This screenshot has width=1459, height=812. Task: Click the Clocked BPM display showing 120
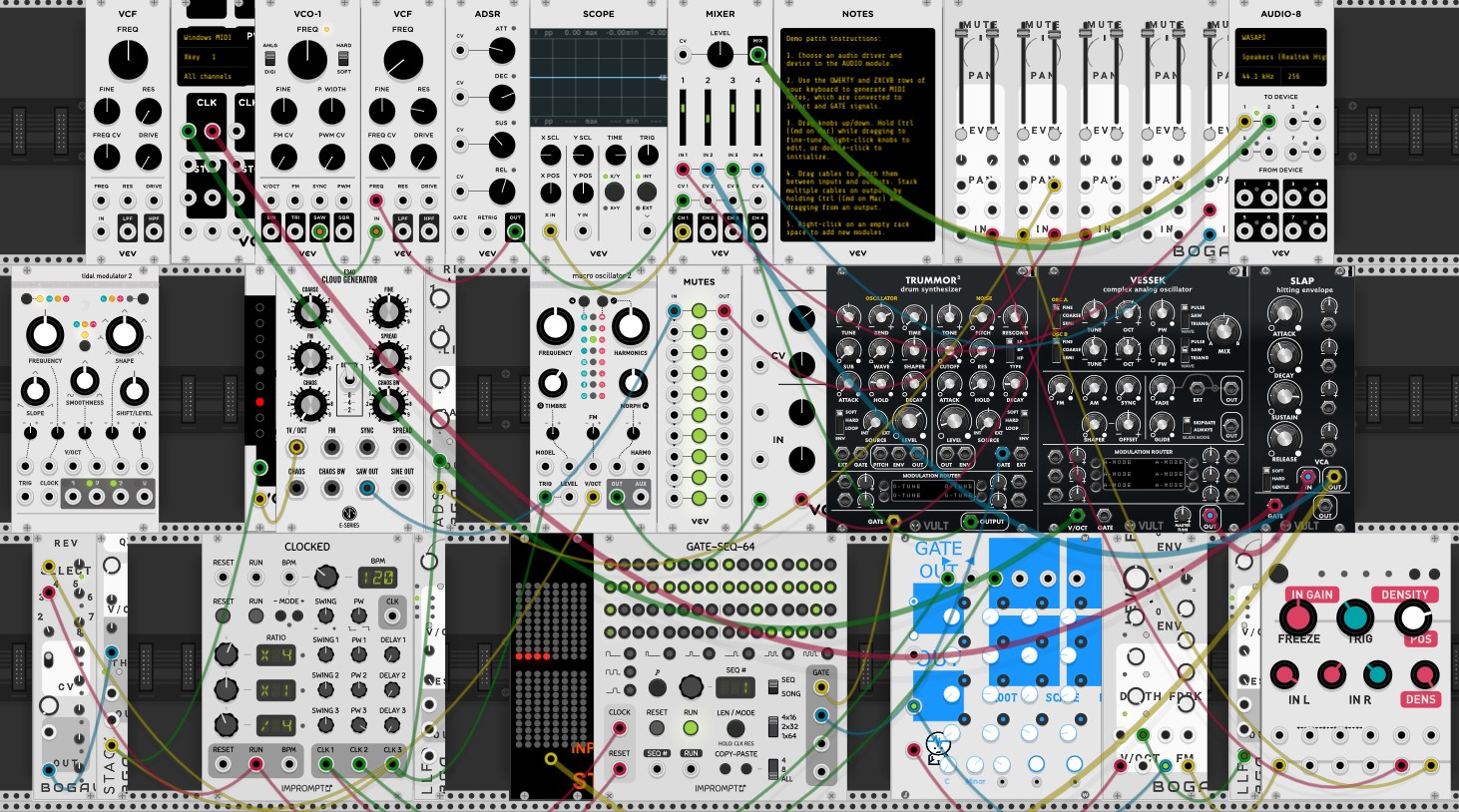coord(377,577)
